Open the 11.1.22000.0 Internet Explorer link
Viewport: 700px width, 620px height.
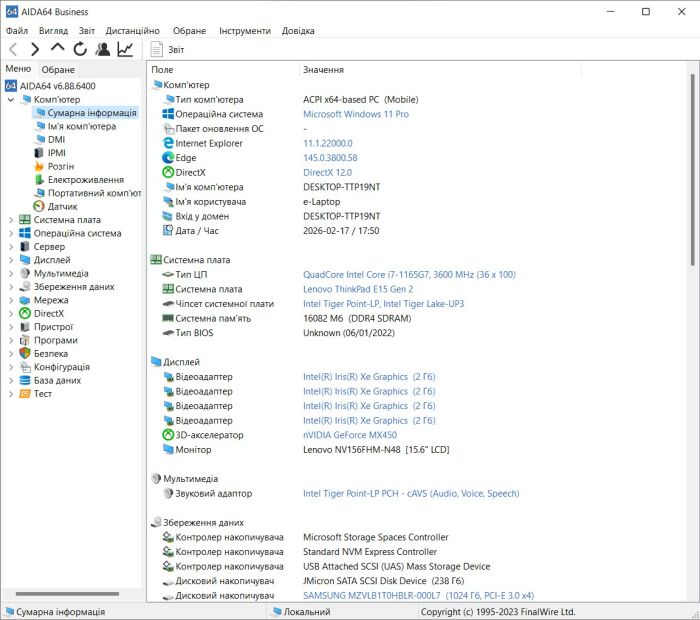click(x=328, y=143)
